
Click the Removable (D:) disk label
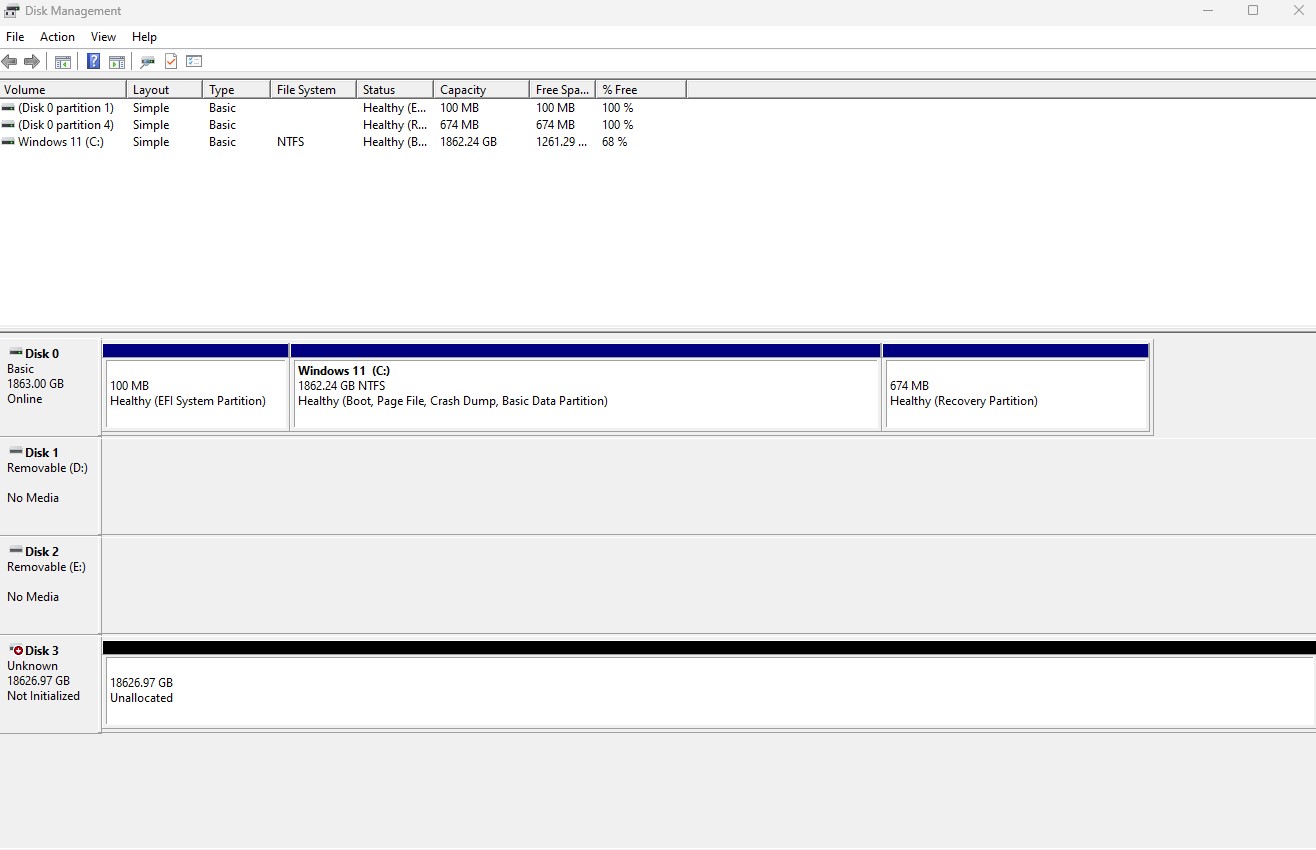tap(46, 468)
